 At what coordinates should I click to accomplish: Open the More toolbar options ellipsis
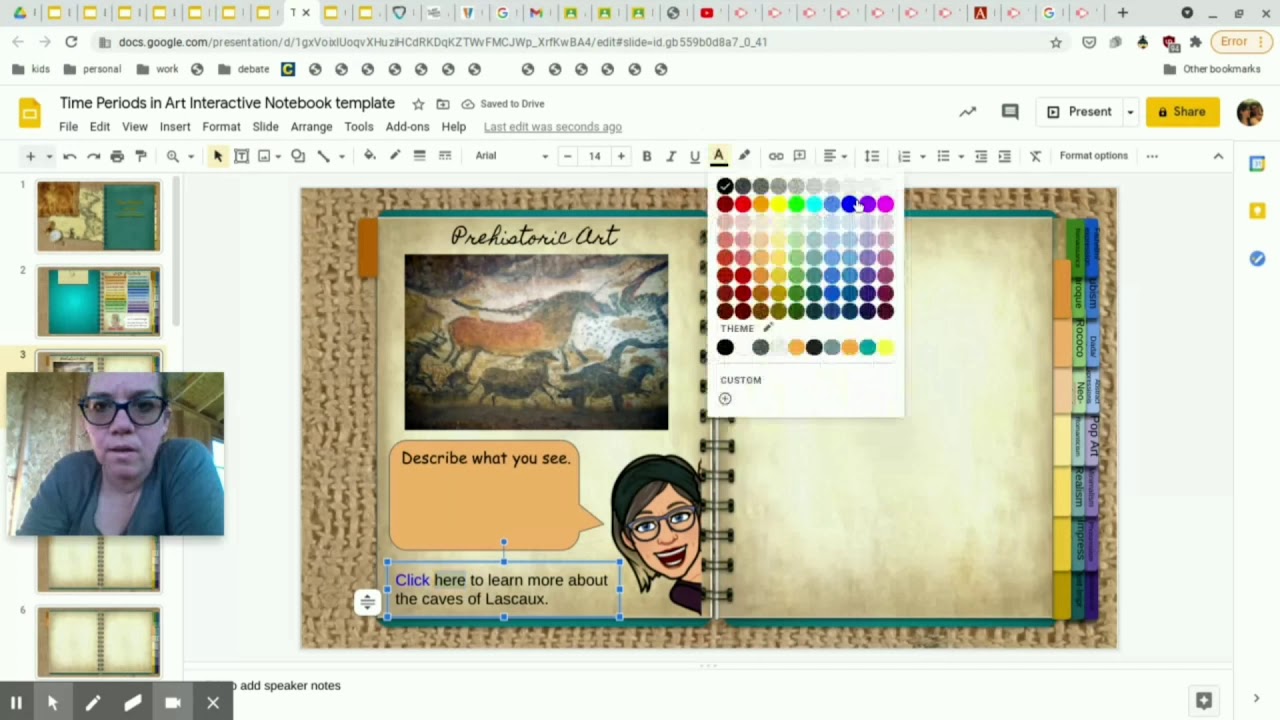point(1152,156)
